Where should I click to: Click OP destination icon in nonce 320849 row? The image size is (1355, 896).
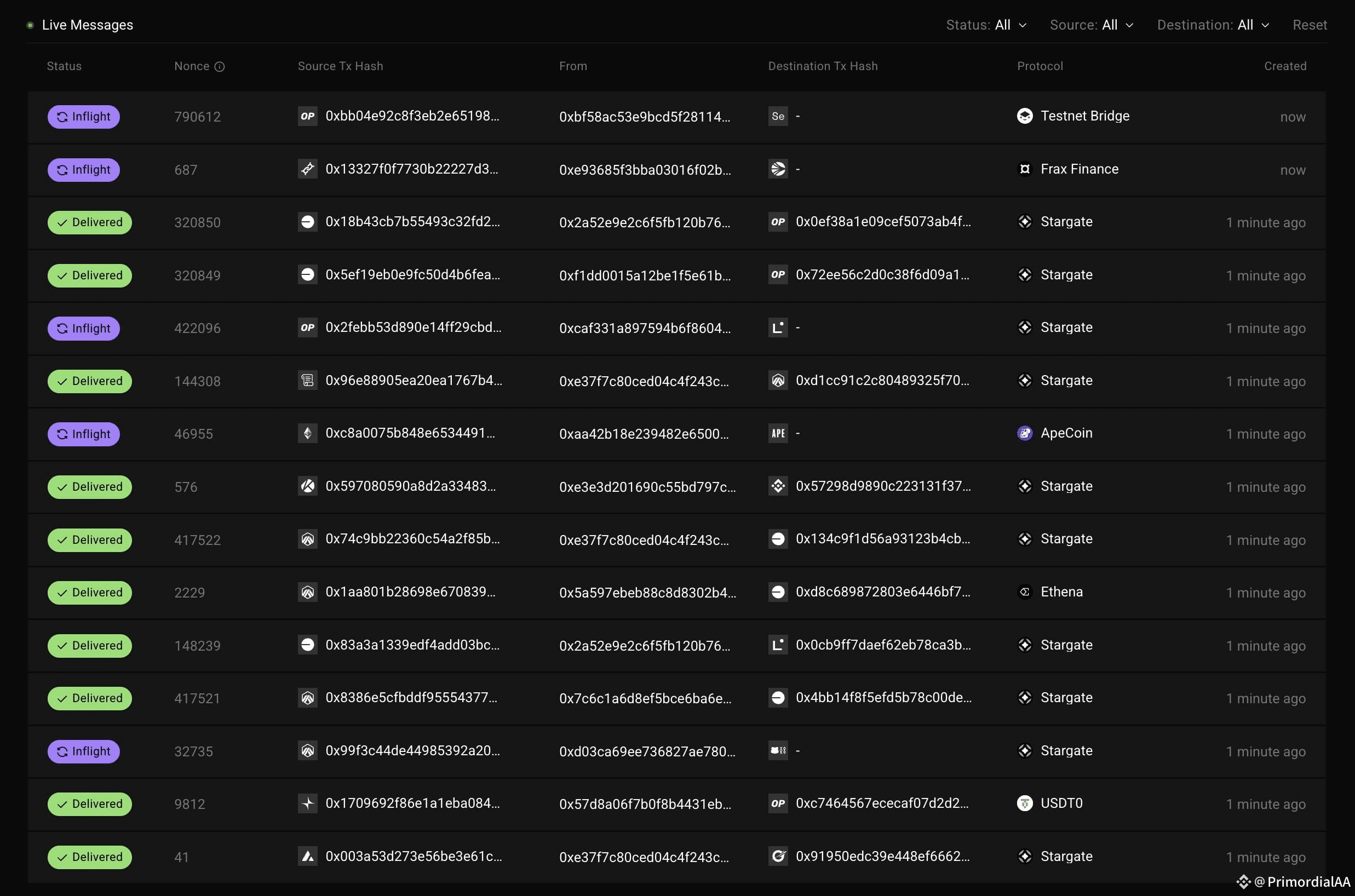point(778,274)
